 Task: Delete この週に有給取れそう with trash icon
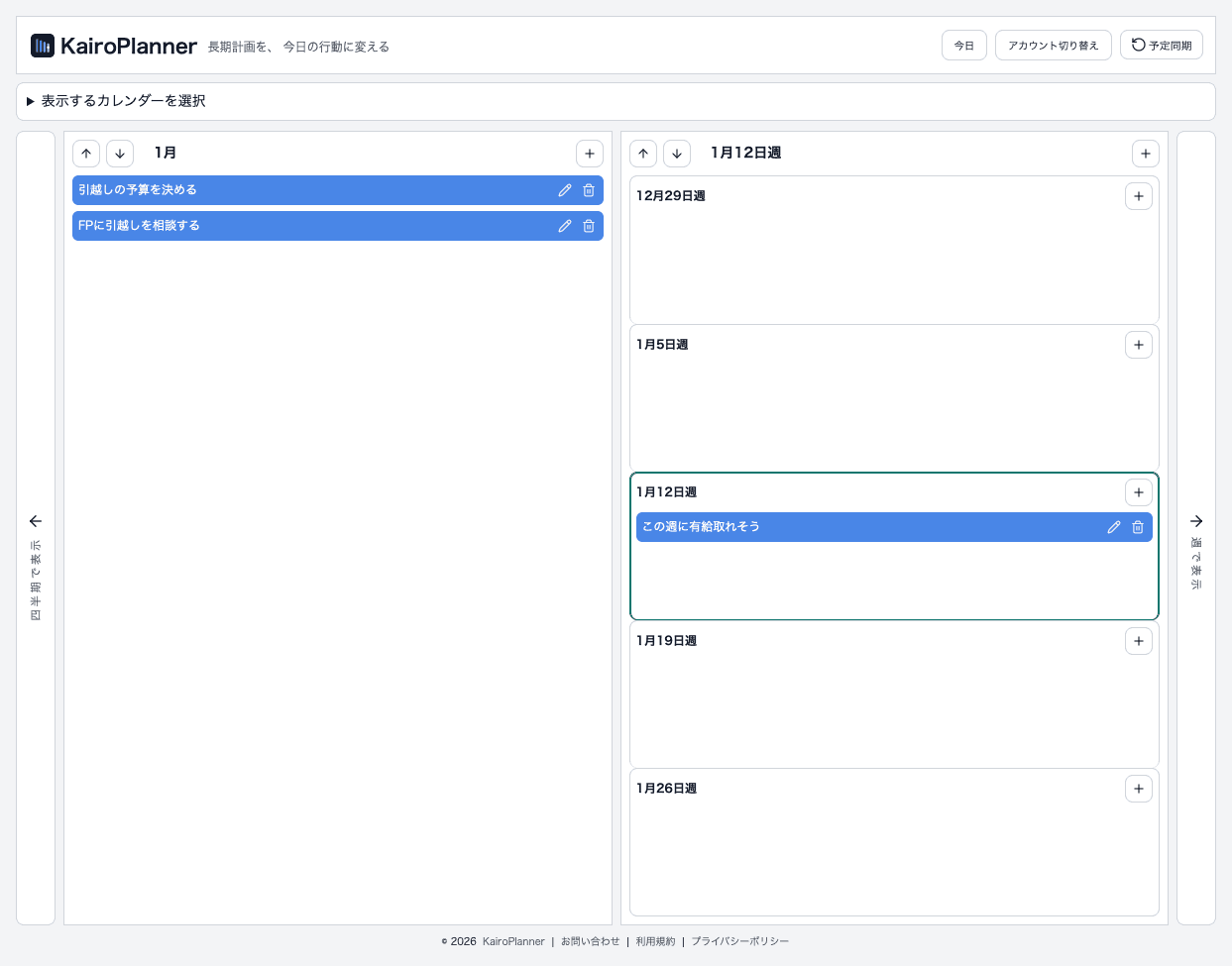[x=1137, y=526]
